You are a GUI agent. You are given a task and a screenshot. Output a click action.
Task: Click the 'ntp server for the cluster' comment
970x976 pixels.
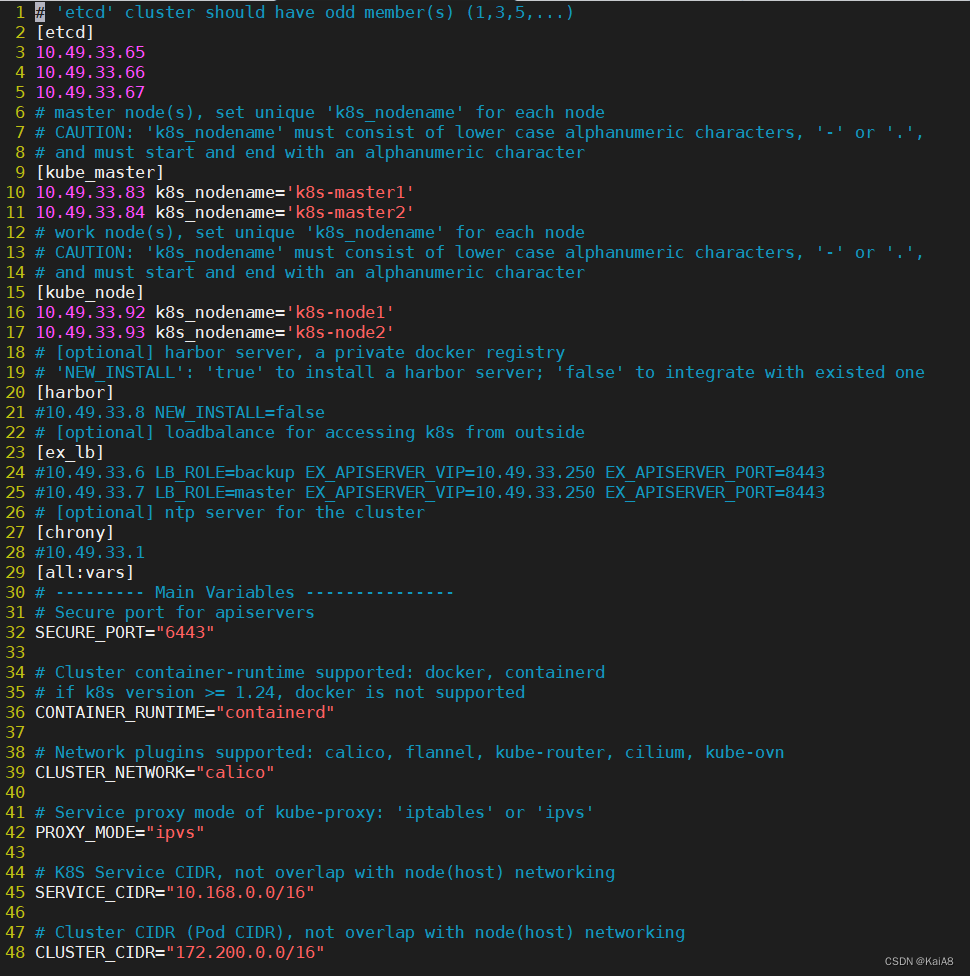pyautogui.click(x=230, y=512)
